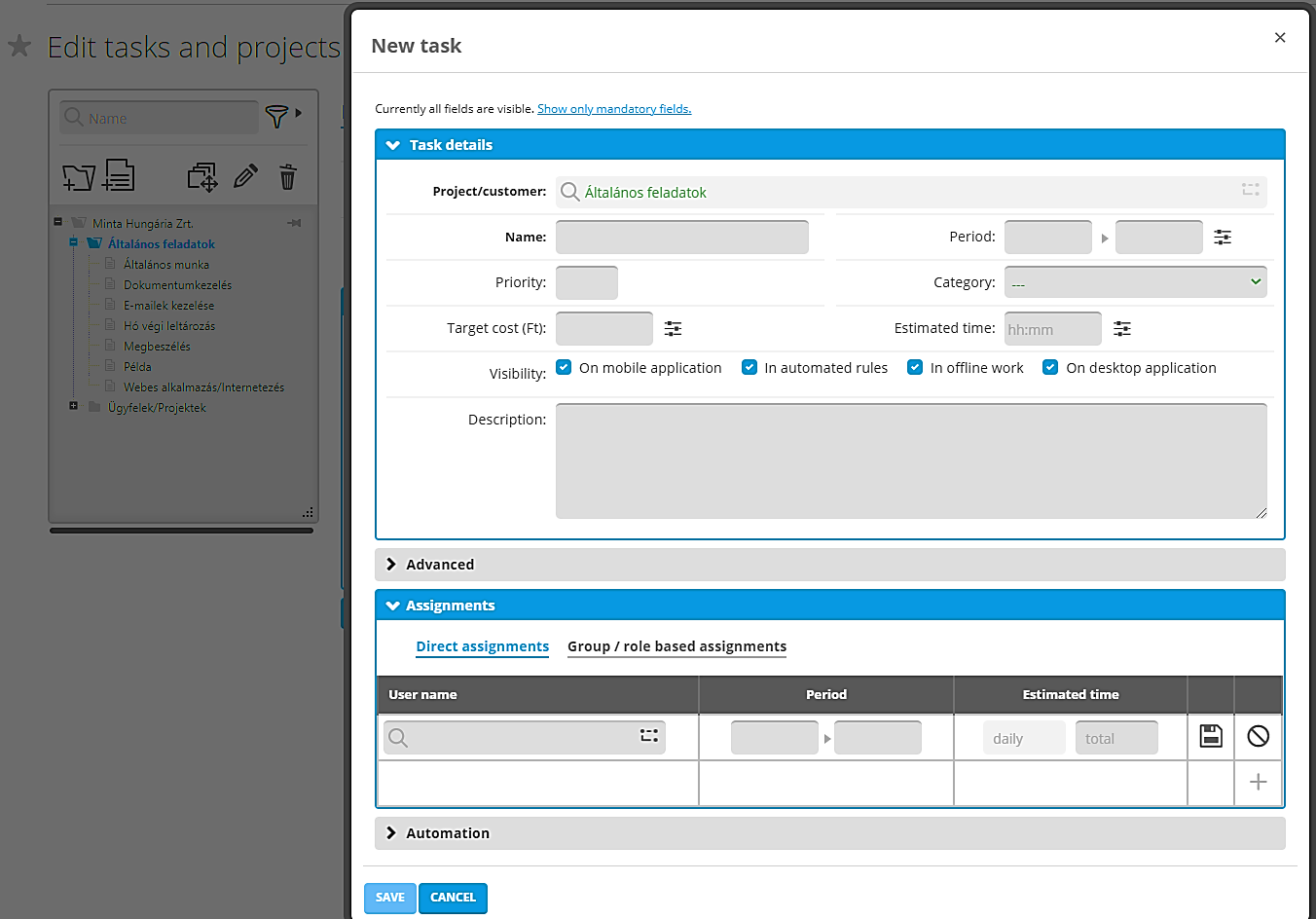The image size is (1316, 919).
Task: Open the Period settings sliders icon
Action: click(1223, 237)
